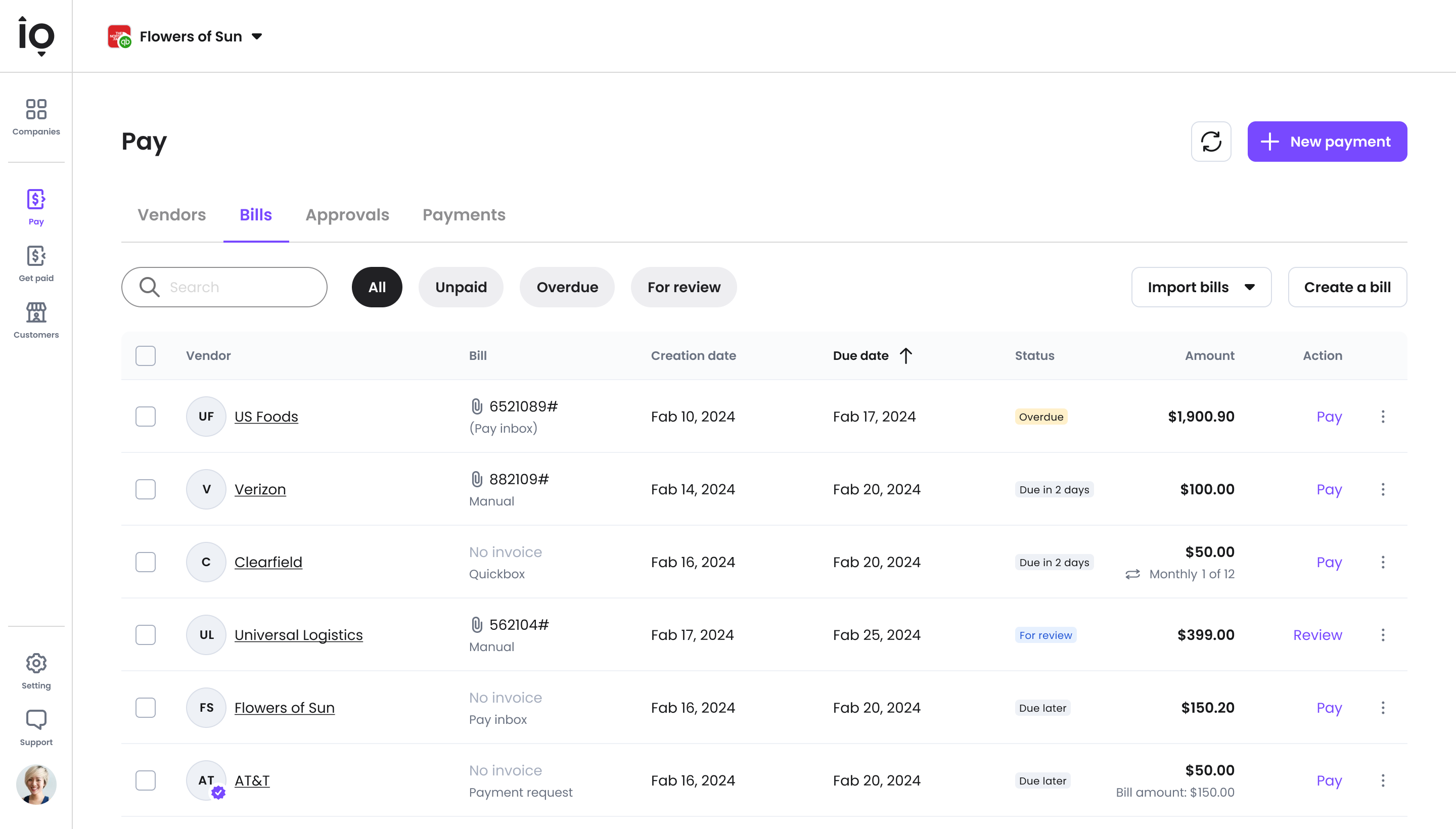Open more options for US Foods row
The width and height of the screenshot is (1456, 829).
(x=1383, y=417)
